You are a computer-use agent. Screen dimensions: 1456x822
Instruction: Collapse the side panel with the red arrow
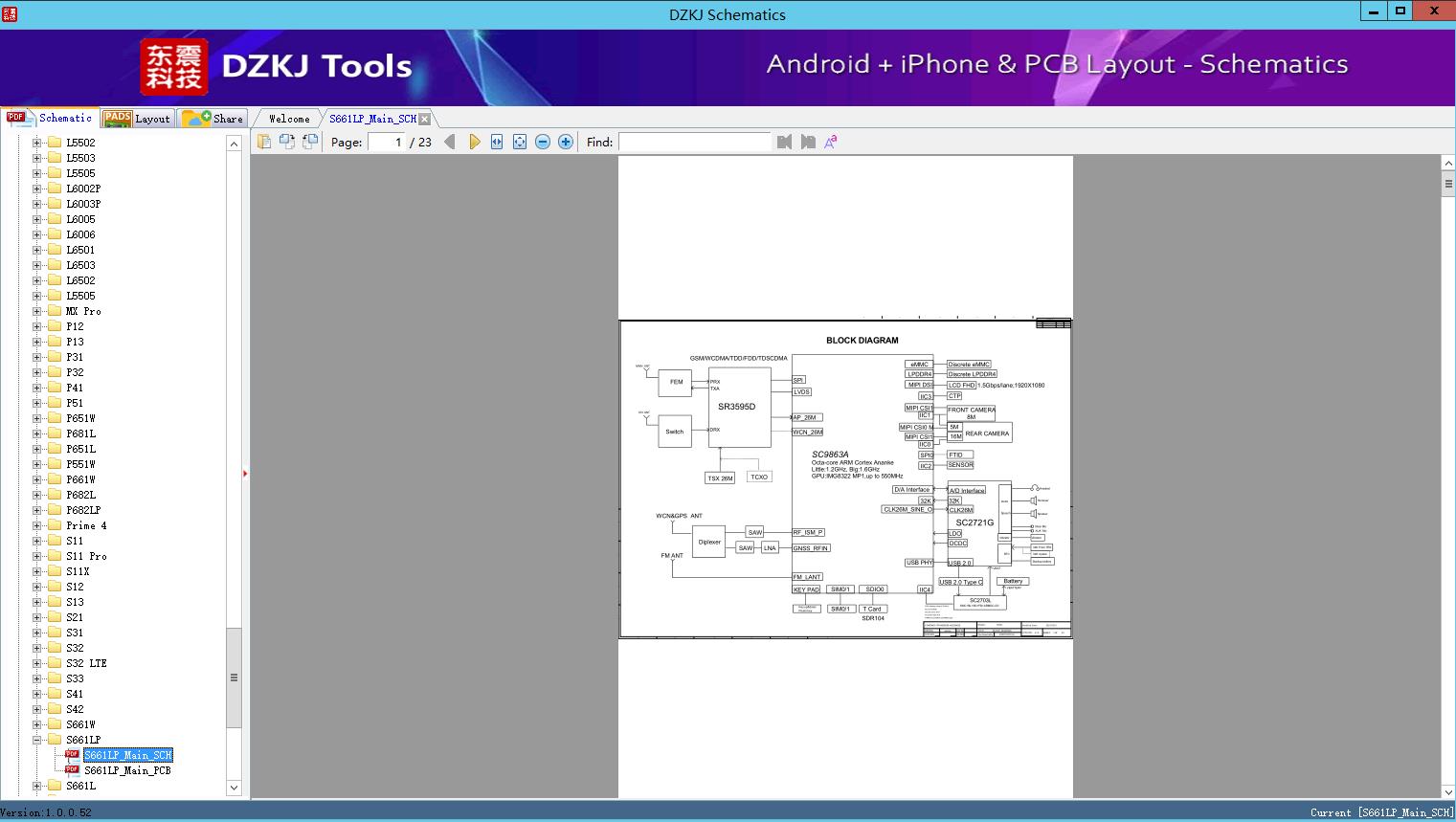tap(245, 474)
